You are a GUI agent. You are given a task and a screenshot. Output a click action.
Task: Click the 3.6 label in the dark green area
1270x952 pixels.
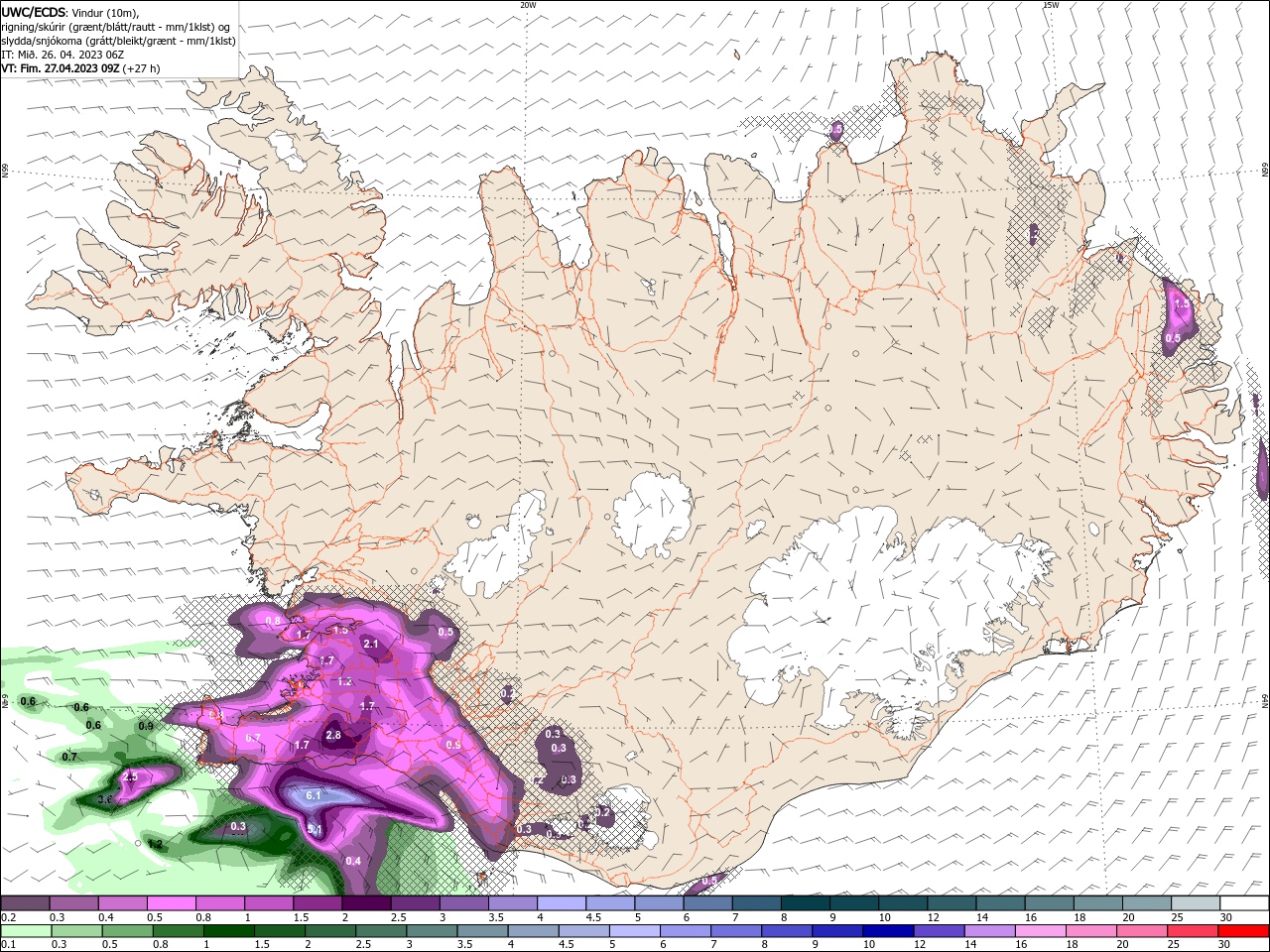pyautogui.click(x=106, y=799)
